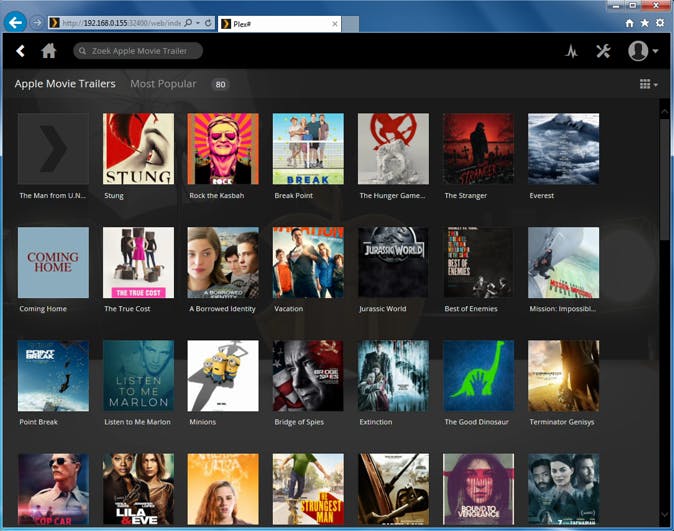Open the browser tools gear icon
Screen dimensions: 674x531
(x=660, y=23)
